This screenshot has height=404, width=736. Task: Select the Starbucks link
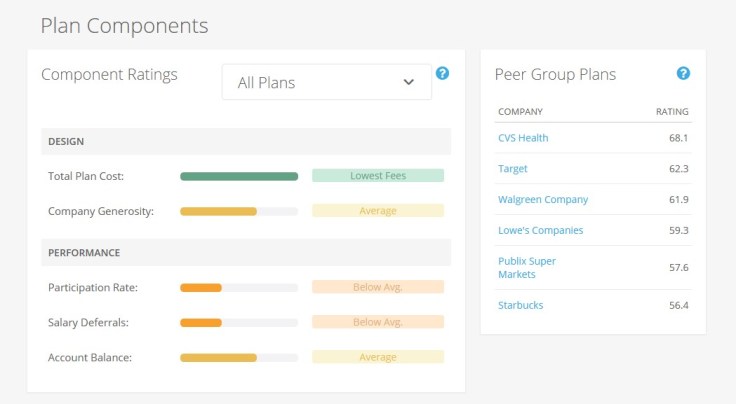coord(521,305)
